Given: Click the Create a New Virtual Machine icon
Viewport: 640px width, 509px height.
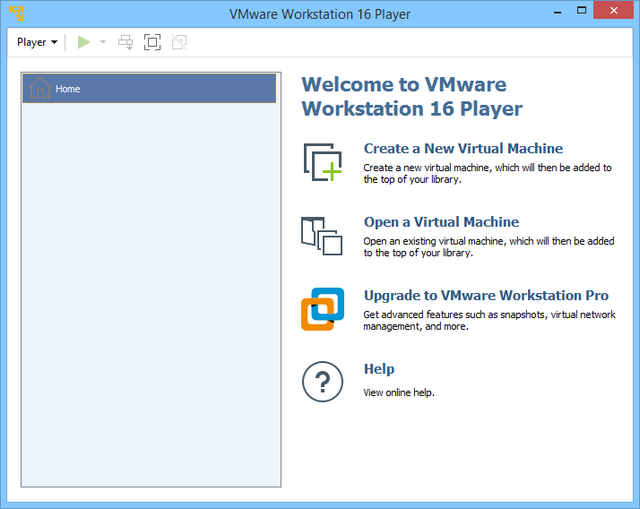Looking at the screenshot, I should pos(322,162).
